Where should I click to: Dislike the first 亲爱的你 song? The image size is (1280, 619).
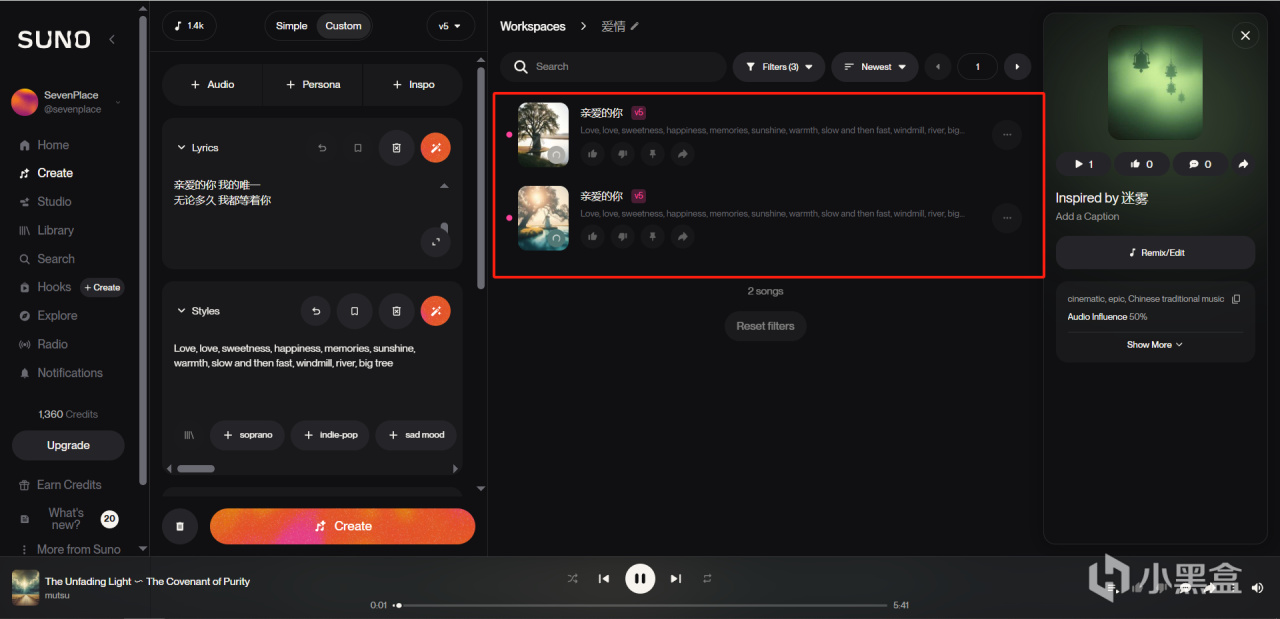point(623,154)
